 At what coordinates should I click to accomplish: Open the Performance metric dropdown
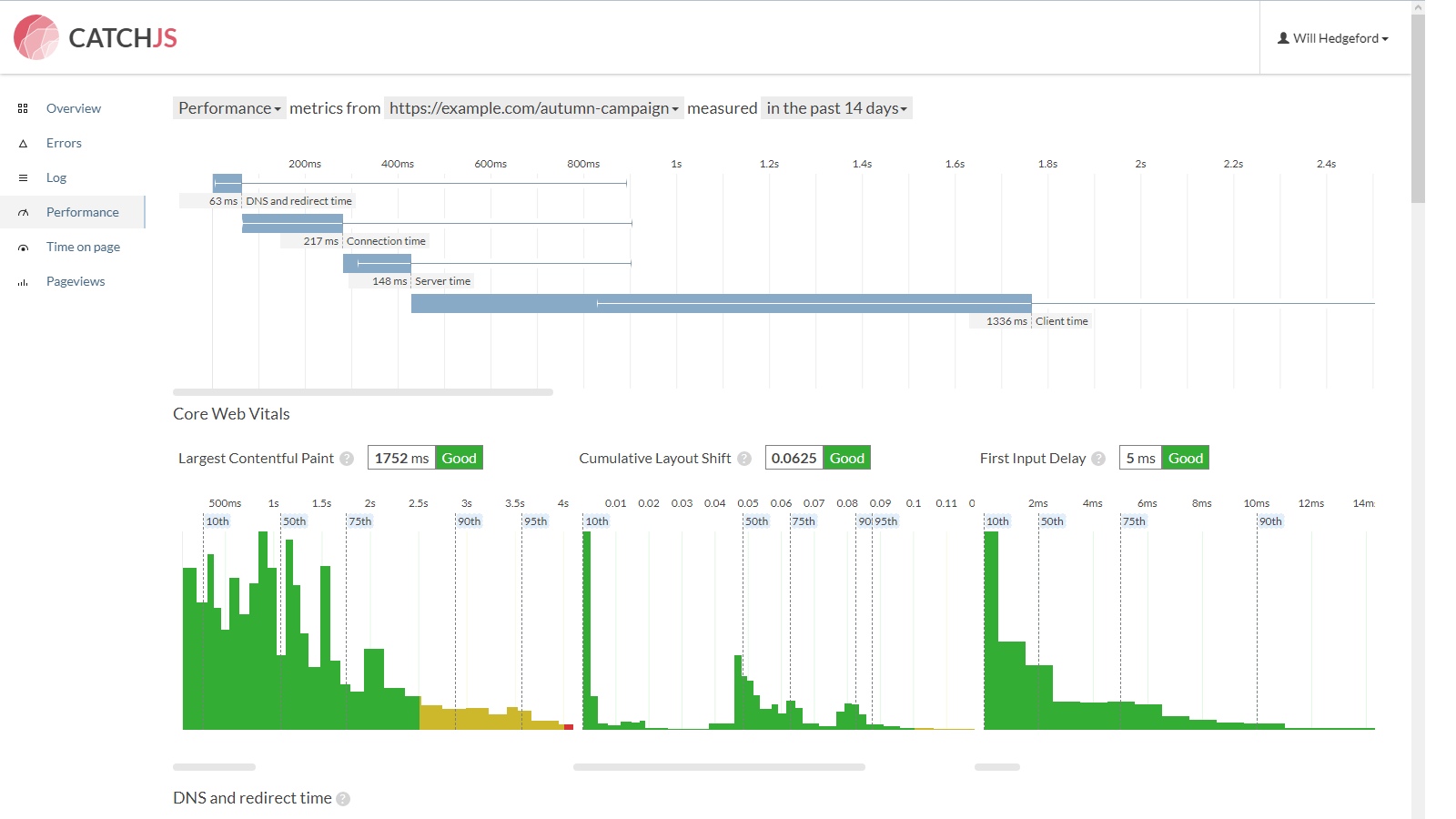pos(229,108)
